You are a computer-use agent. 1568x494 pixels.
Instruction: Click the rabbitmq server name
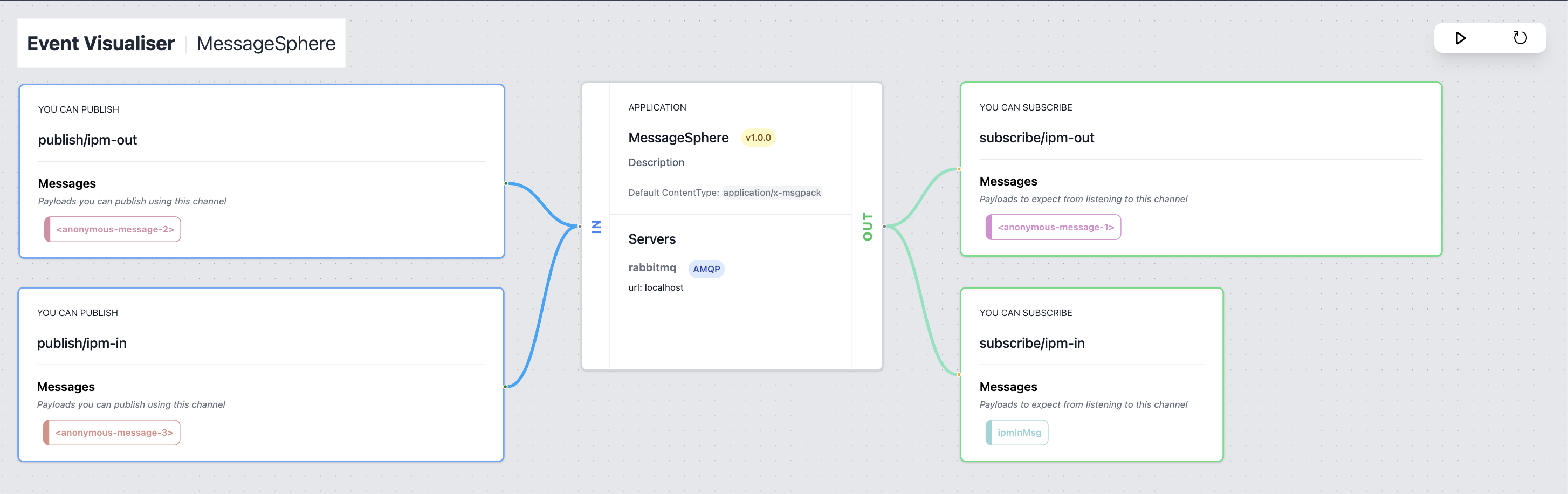652,268
